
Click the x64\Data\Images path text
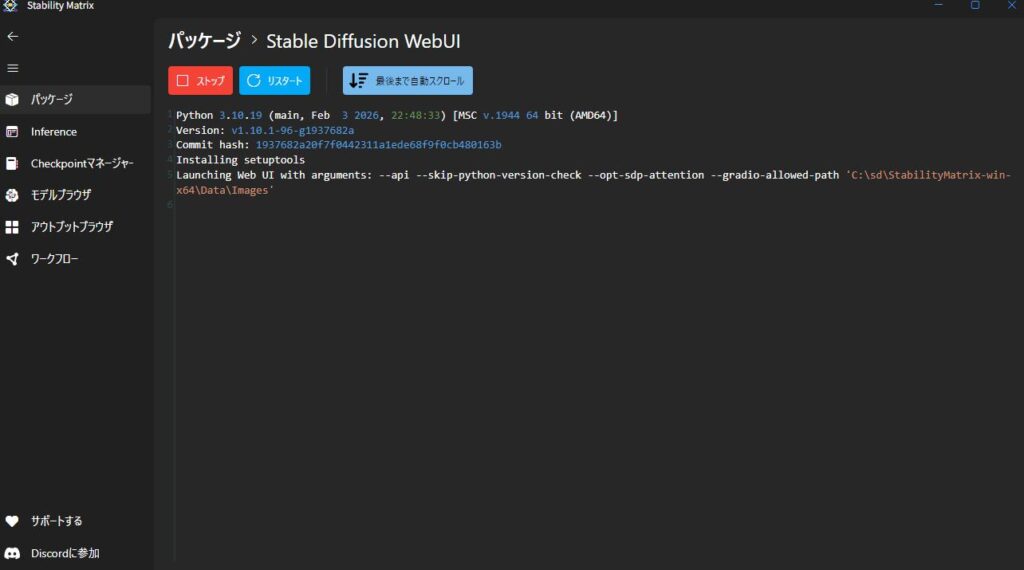[x=225, y=190]
